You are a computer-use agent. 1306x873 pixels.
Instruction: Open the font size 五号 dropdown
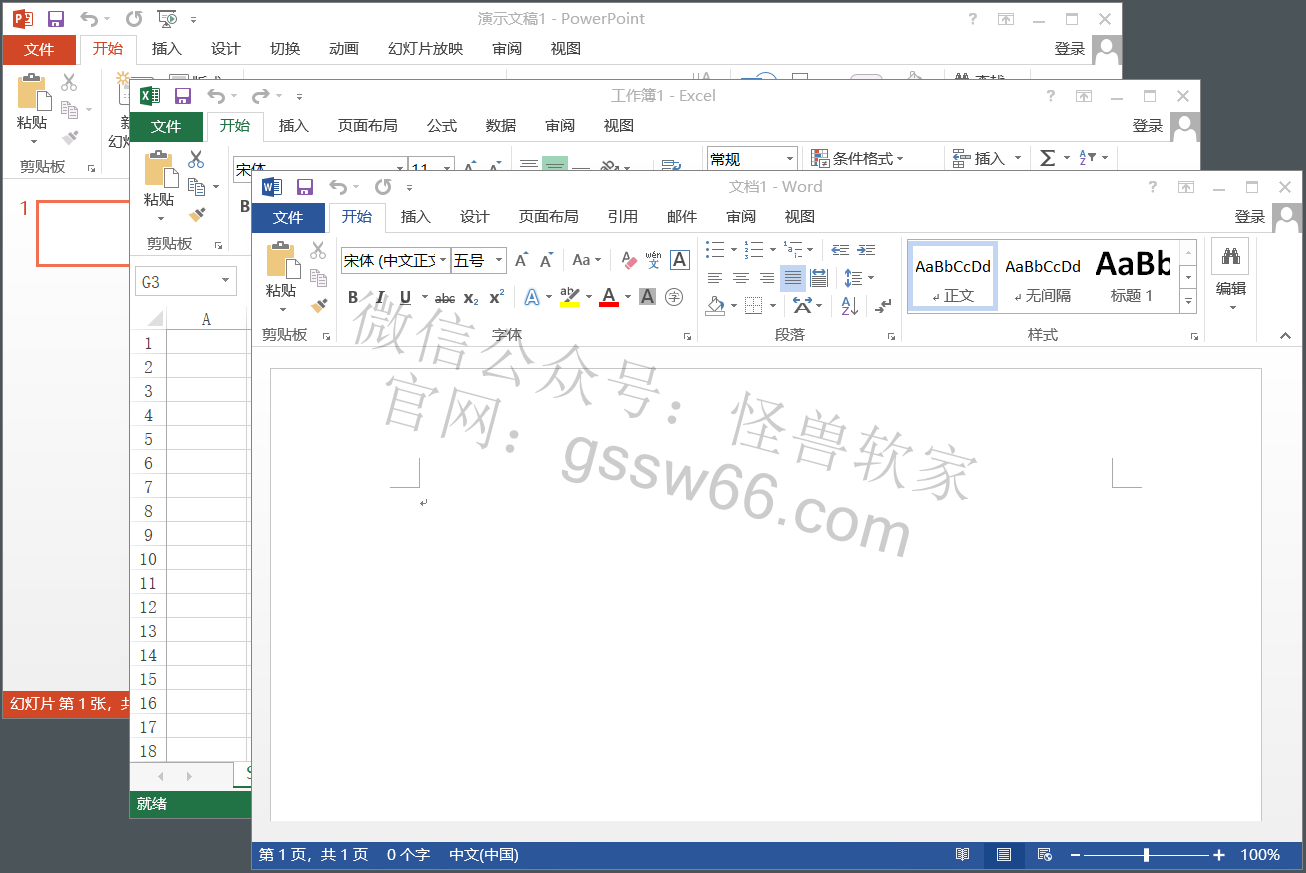pos(499,261)
